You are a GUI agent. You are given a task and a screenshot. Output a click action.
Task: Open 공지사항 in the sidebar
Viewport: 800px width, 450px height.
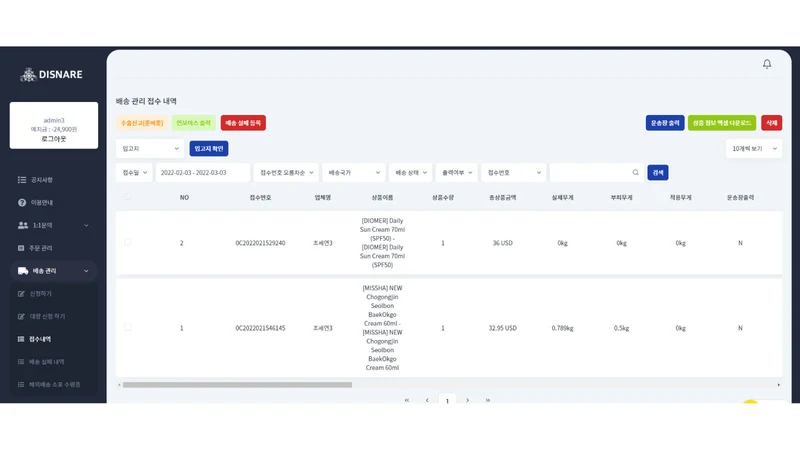[x=41, y=180]
